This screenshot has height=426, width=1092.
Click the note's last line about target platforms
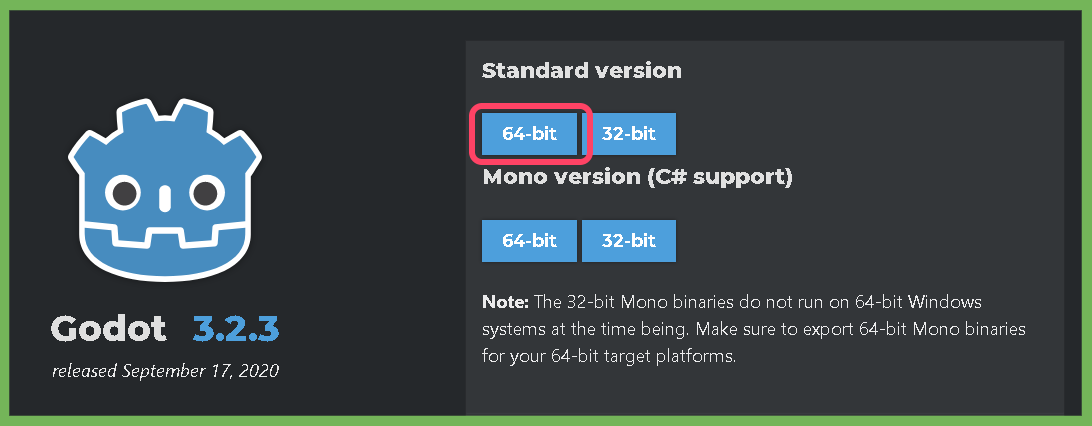[x=609, y=357]
